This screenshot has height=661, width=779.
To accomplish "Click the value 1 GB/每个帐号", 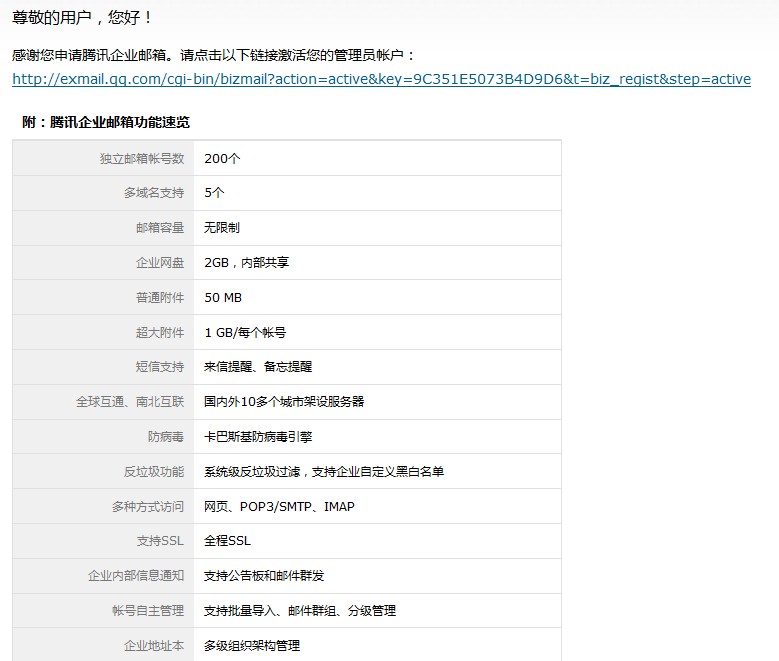I will [245, 332].
